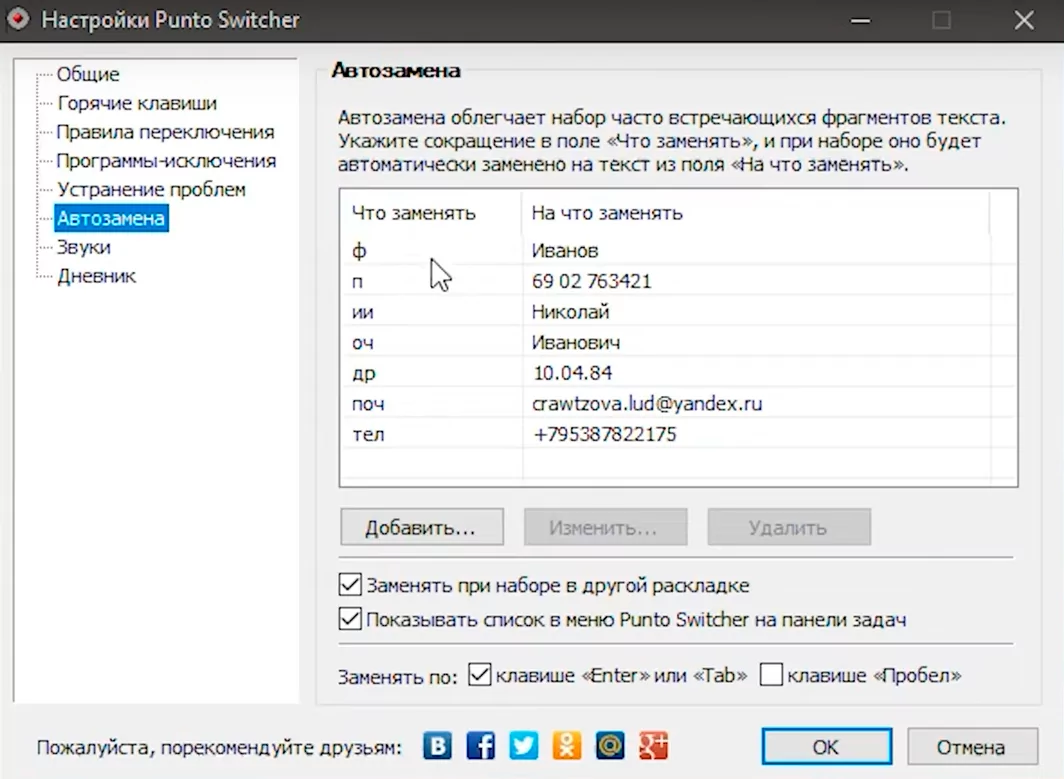Select the row with Иванов
The image size is (1064, 779).
(678, 250)
